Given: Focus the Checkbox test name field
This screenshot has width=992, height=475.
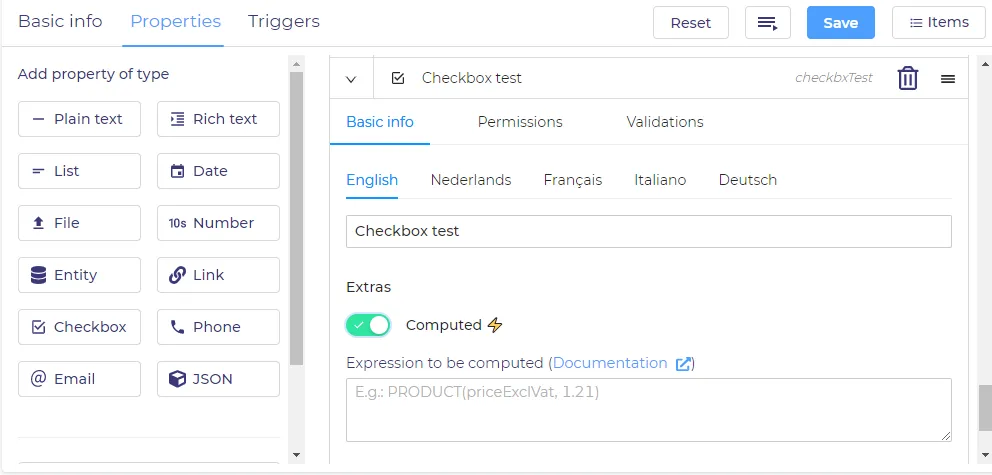Looking at the screenshot, I should 648,231.
